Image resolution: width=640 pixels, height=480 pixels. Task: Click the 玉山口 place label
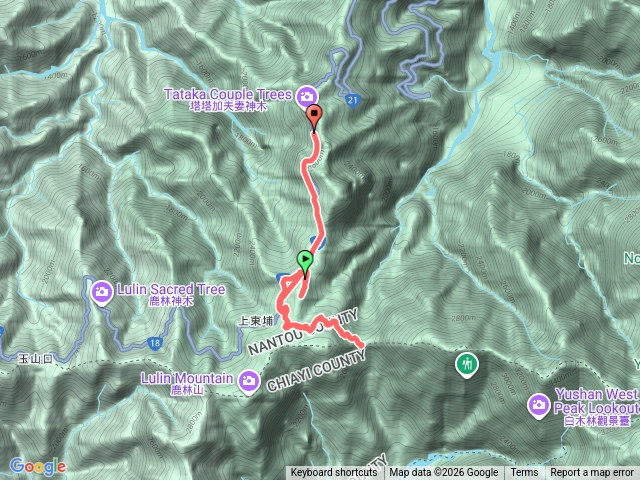tap(36, 359)
